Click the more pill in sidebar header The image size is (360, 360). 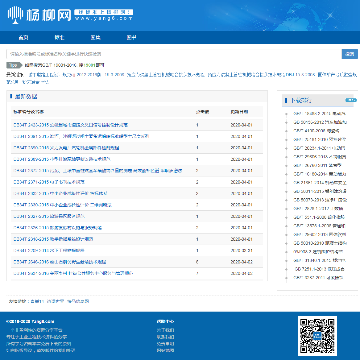[x=351, y=100]
